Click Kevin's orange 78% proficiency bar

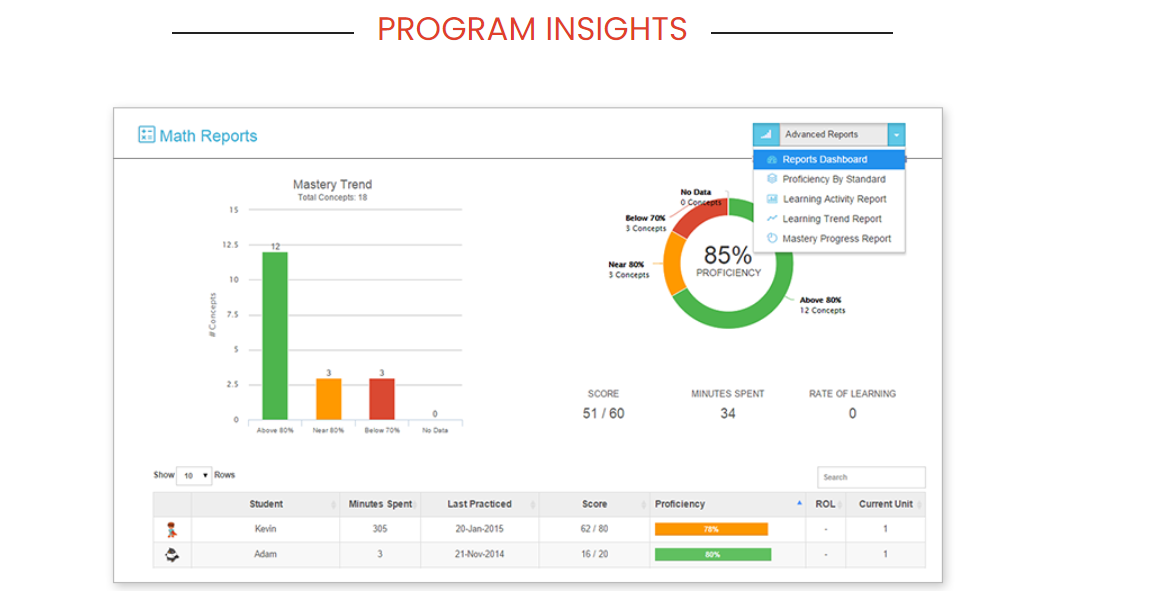(x=711, y=529)
